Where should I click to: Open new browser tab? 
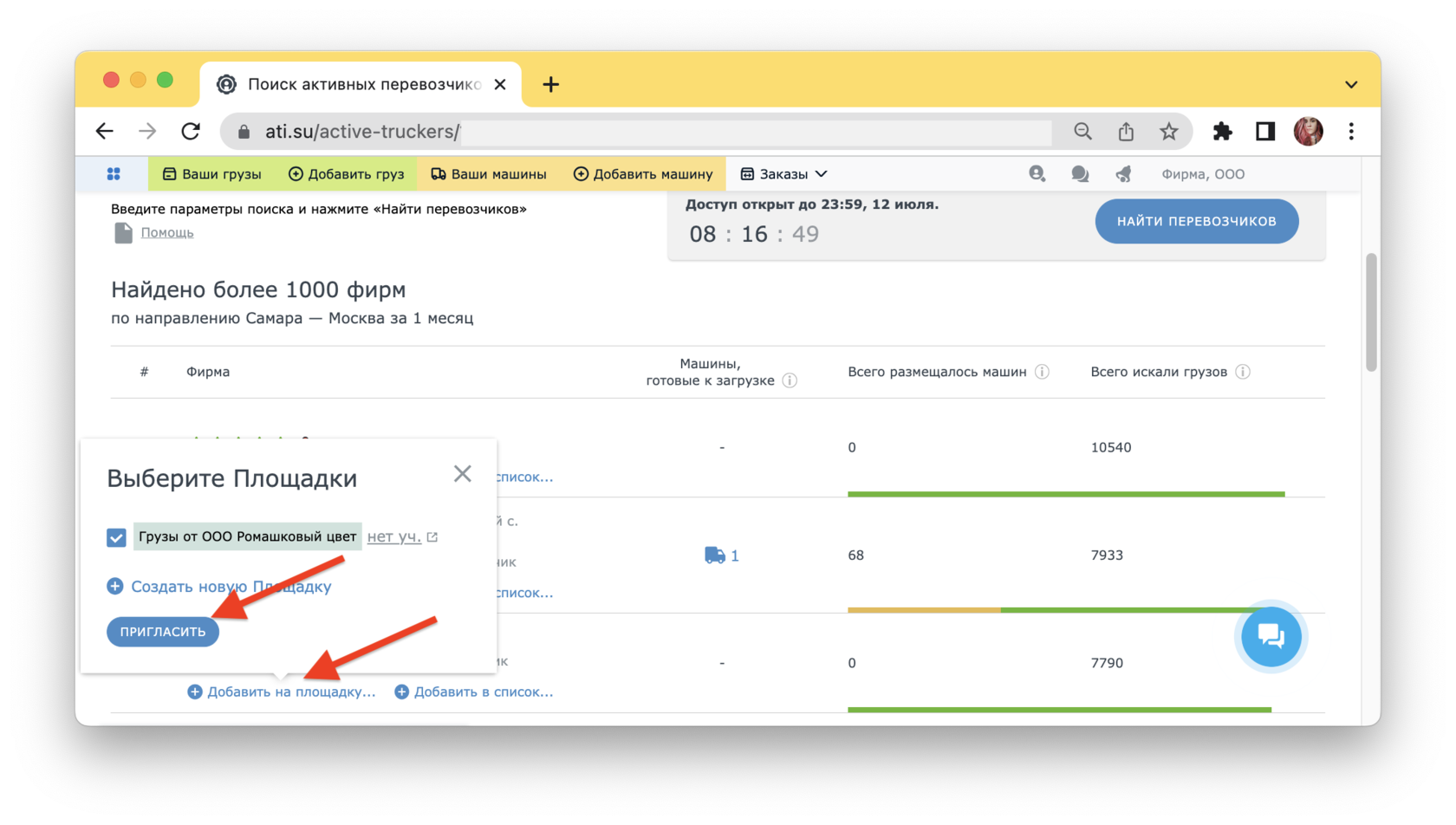click(551, 84)
